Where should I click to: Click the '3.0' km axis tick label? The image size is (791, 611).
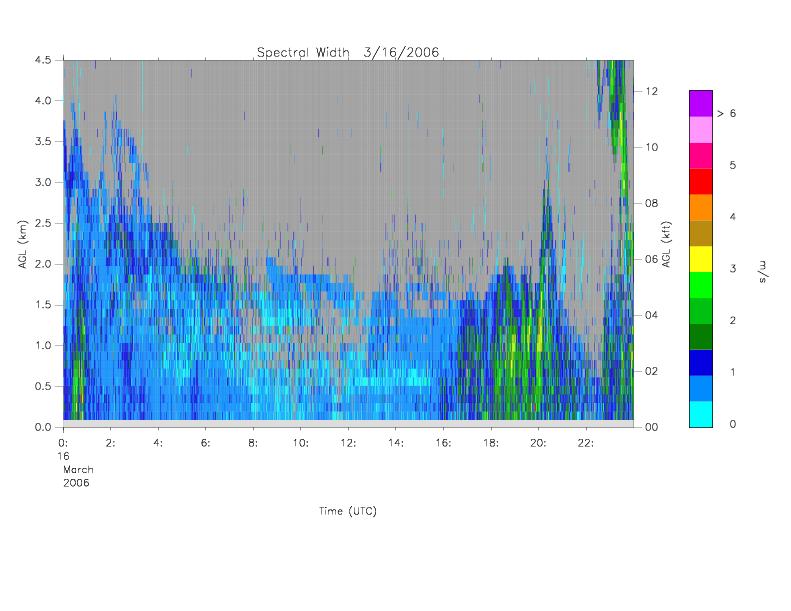point(43,182)
